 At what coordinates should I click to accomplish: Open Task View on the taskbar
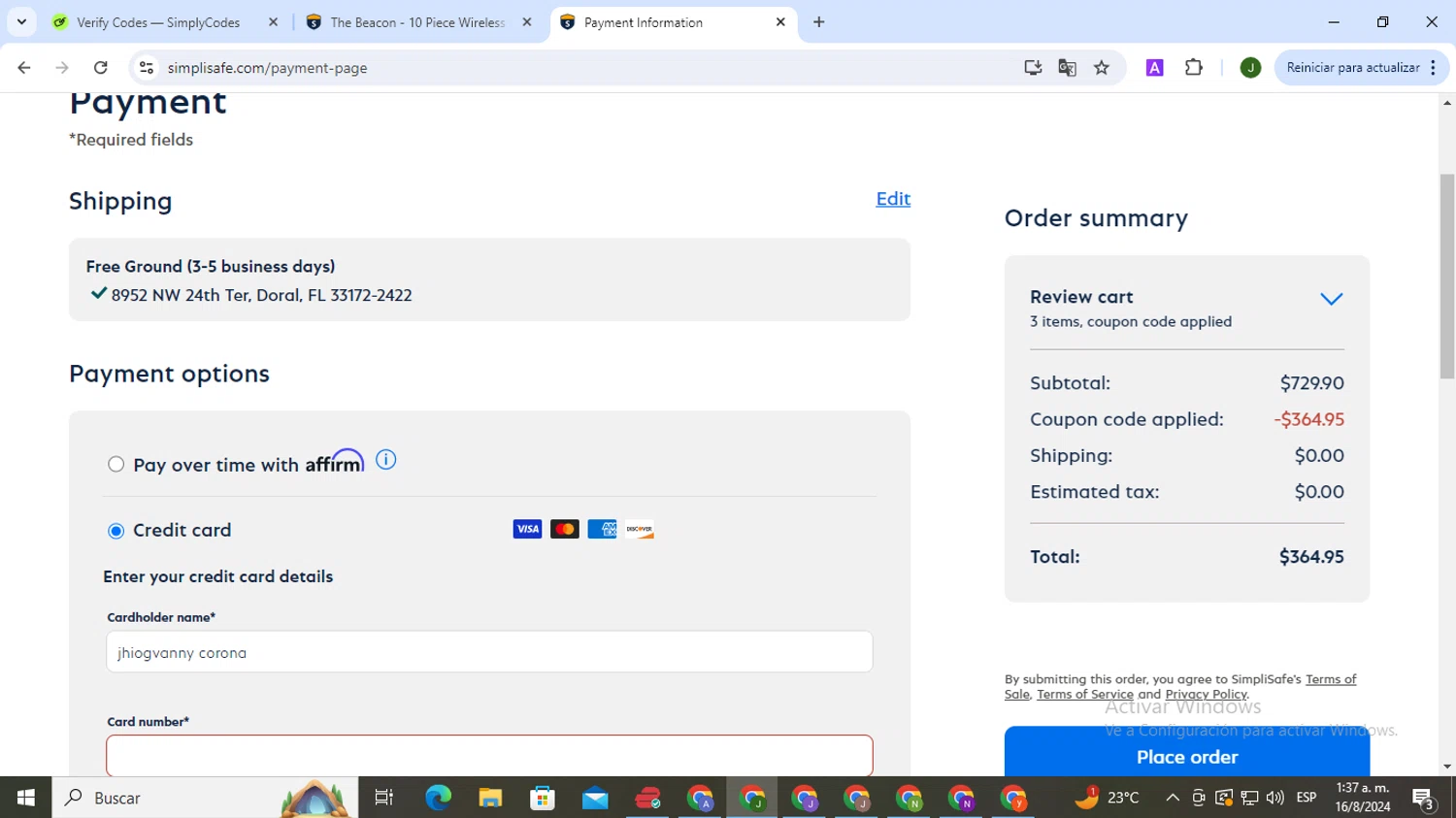(384, 798)
